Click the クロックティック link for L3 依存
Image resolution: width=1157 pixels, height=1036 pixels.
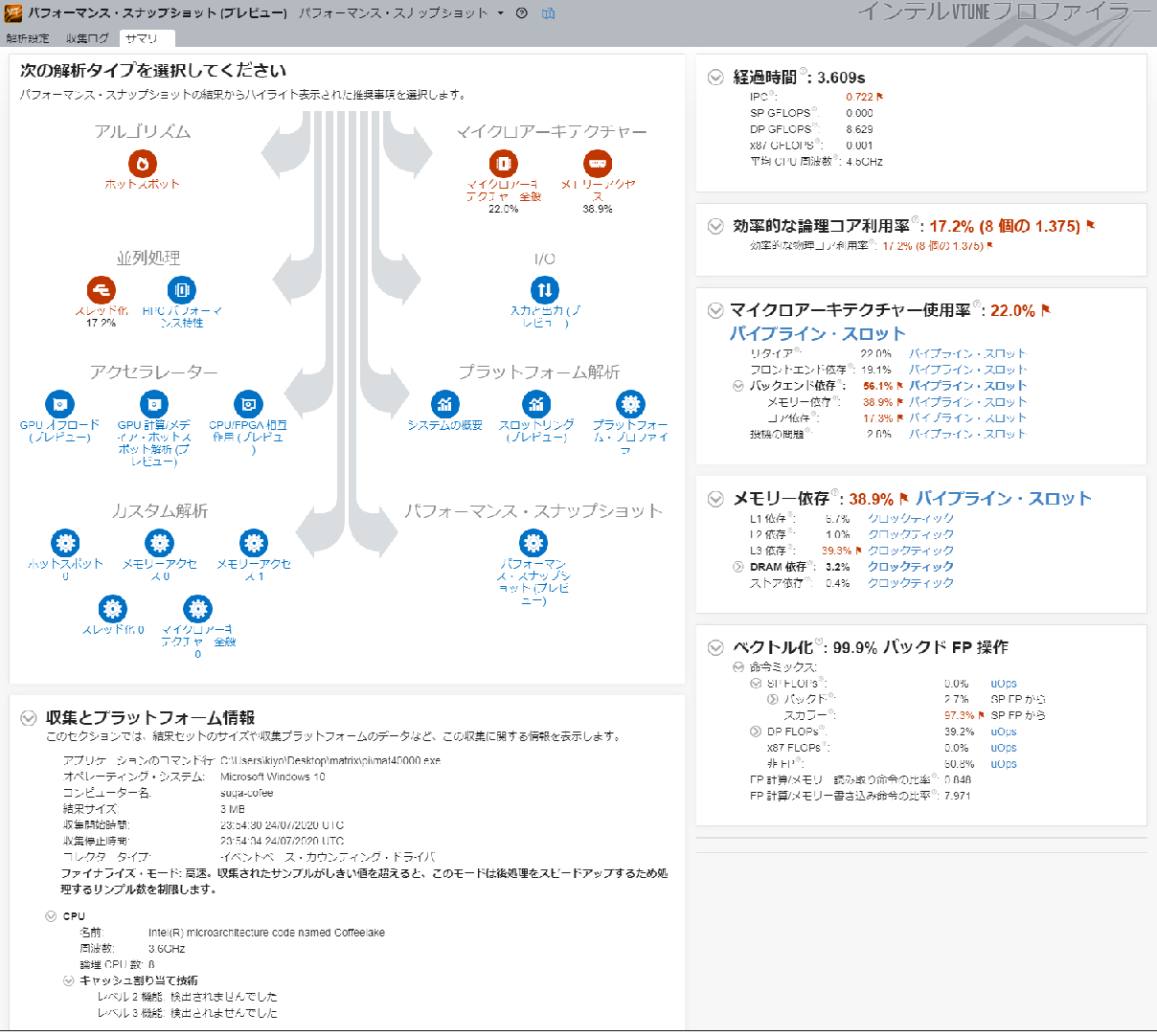click(x=910, y=551)
